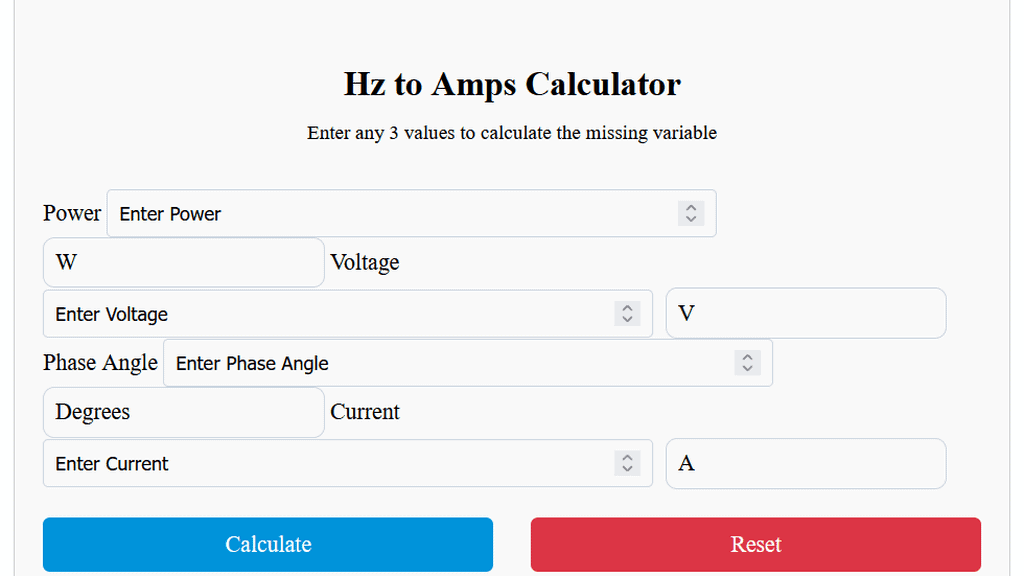
Task: Click the Hz to Amps Calculator heading
Action: click(x=512, y=84)
